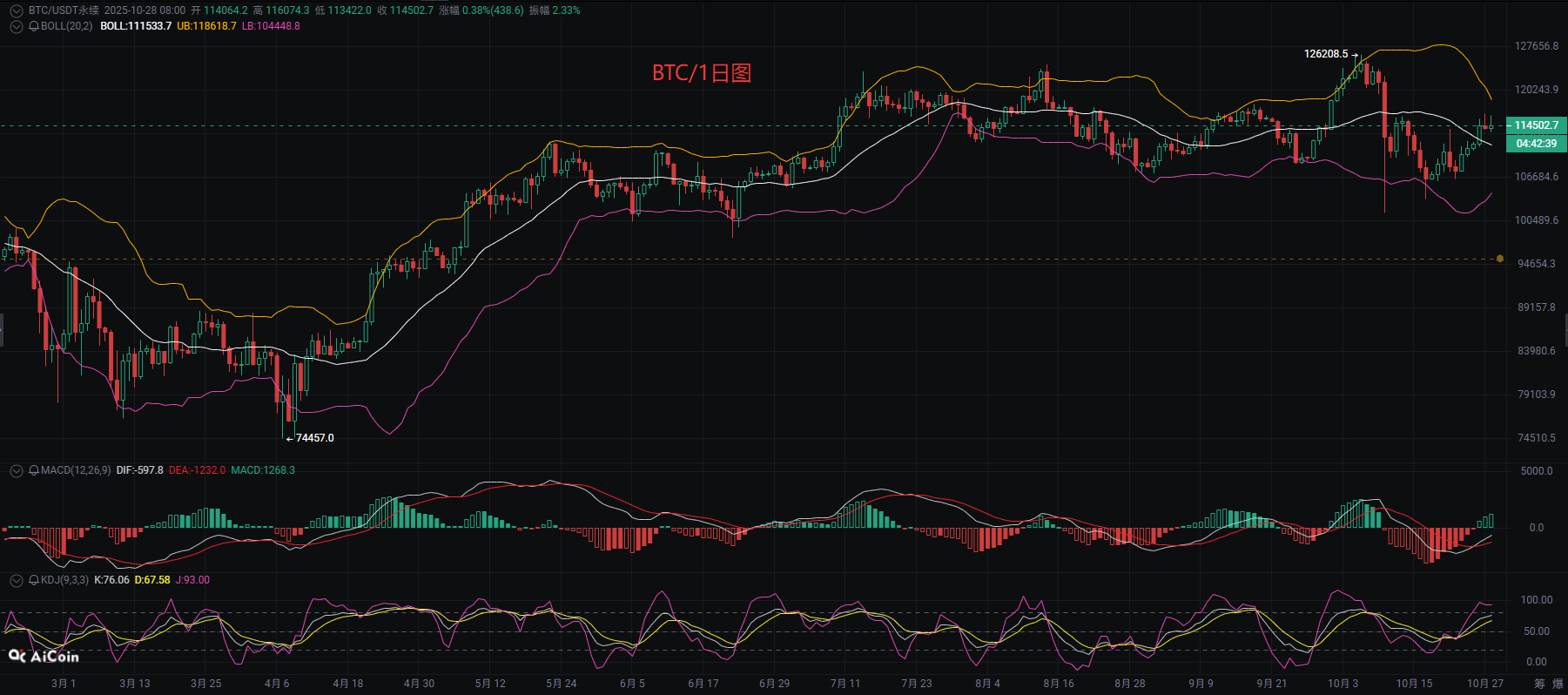Click the BOLL alert bell icon
Viewport: 1568px width, 695px height.
[x=34, y=26]
